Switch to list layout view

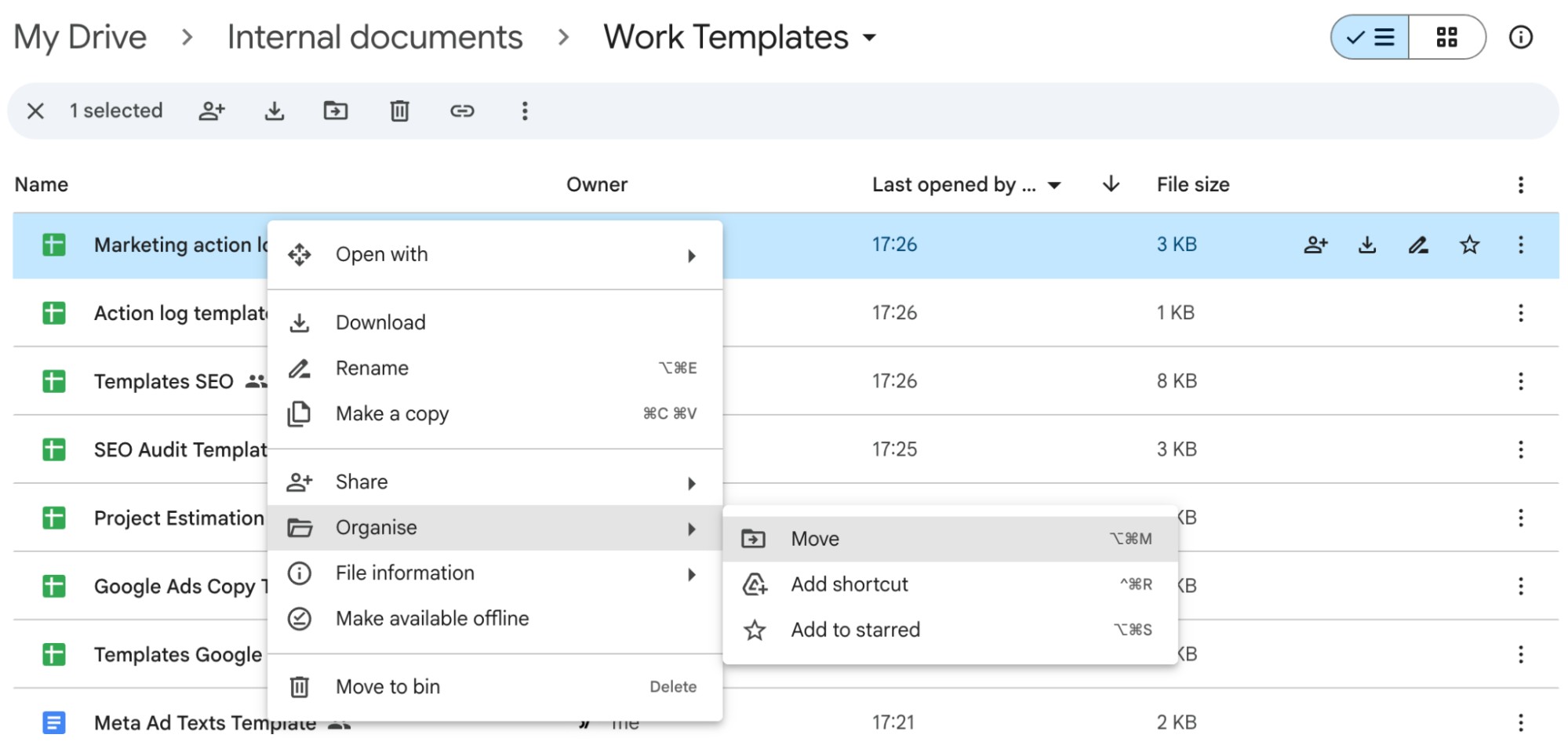1370,38
